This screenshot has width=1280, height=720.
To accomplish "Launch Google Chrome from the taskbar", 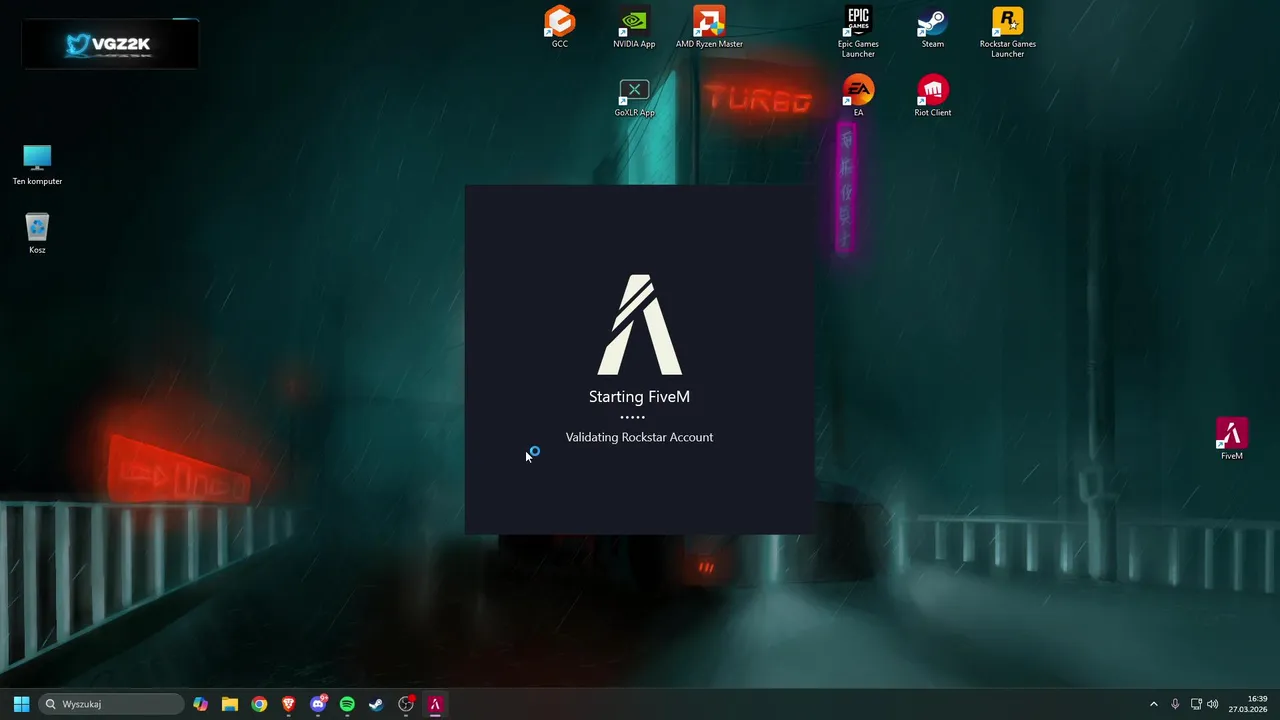I will [259, 704].
